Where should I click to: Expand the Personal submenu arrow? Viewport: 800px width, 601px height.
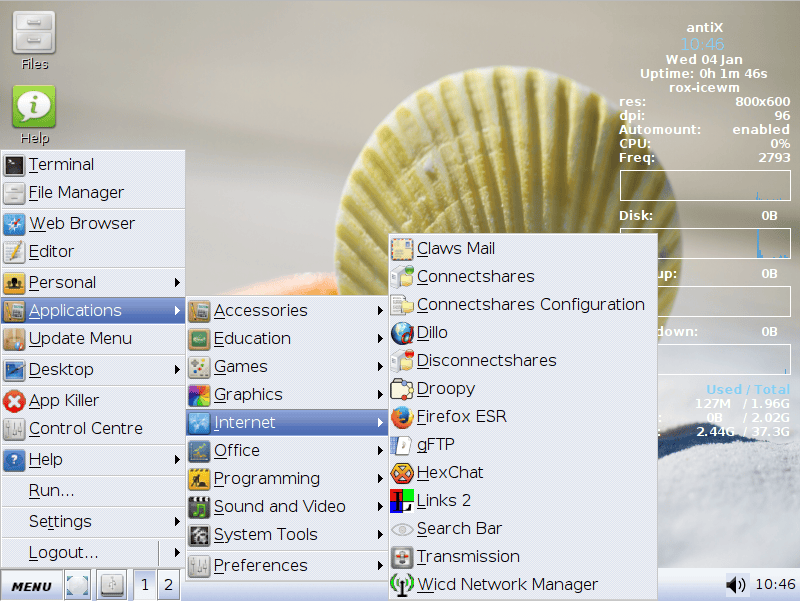click(x=177, y=283)
